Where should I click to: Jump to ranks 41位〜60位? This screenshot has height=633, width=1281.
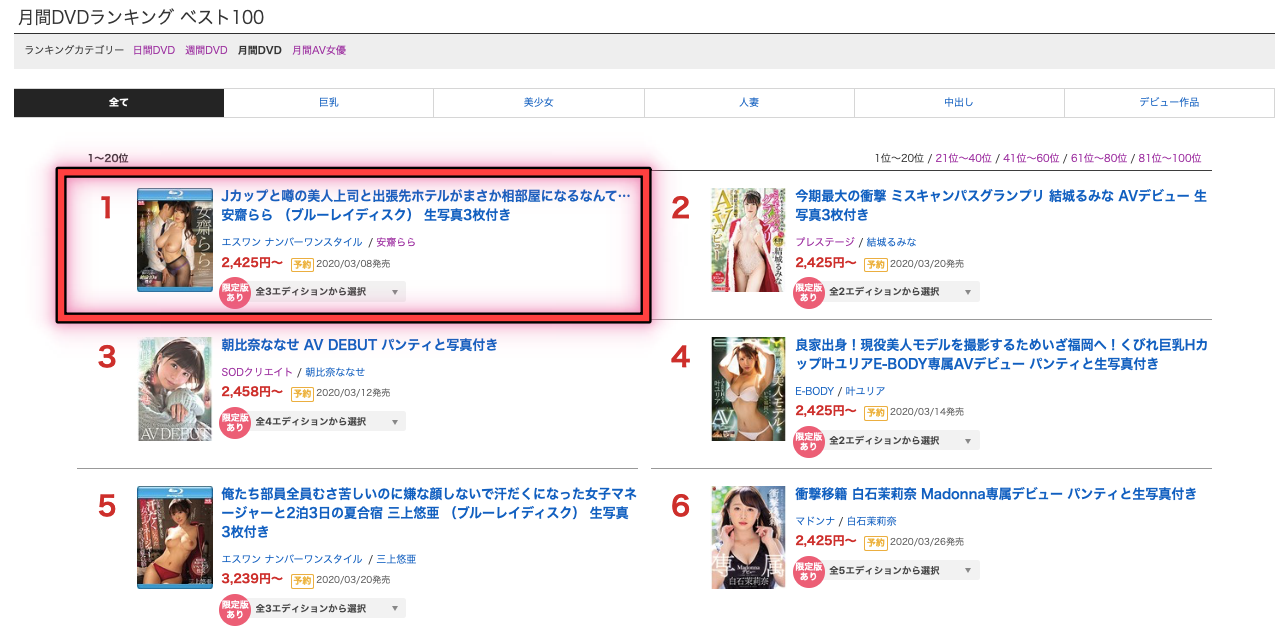click(1031, 158)
